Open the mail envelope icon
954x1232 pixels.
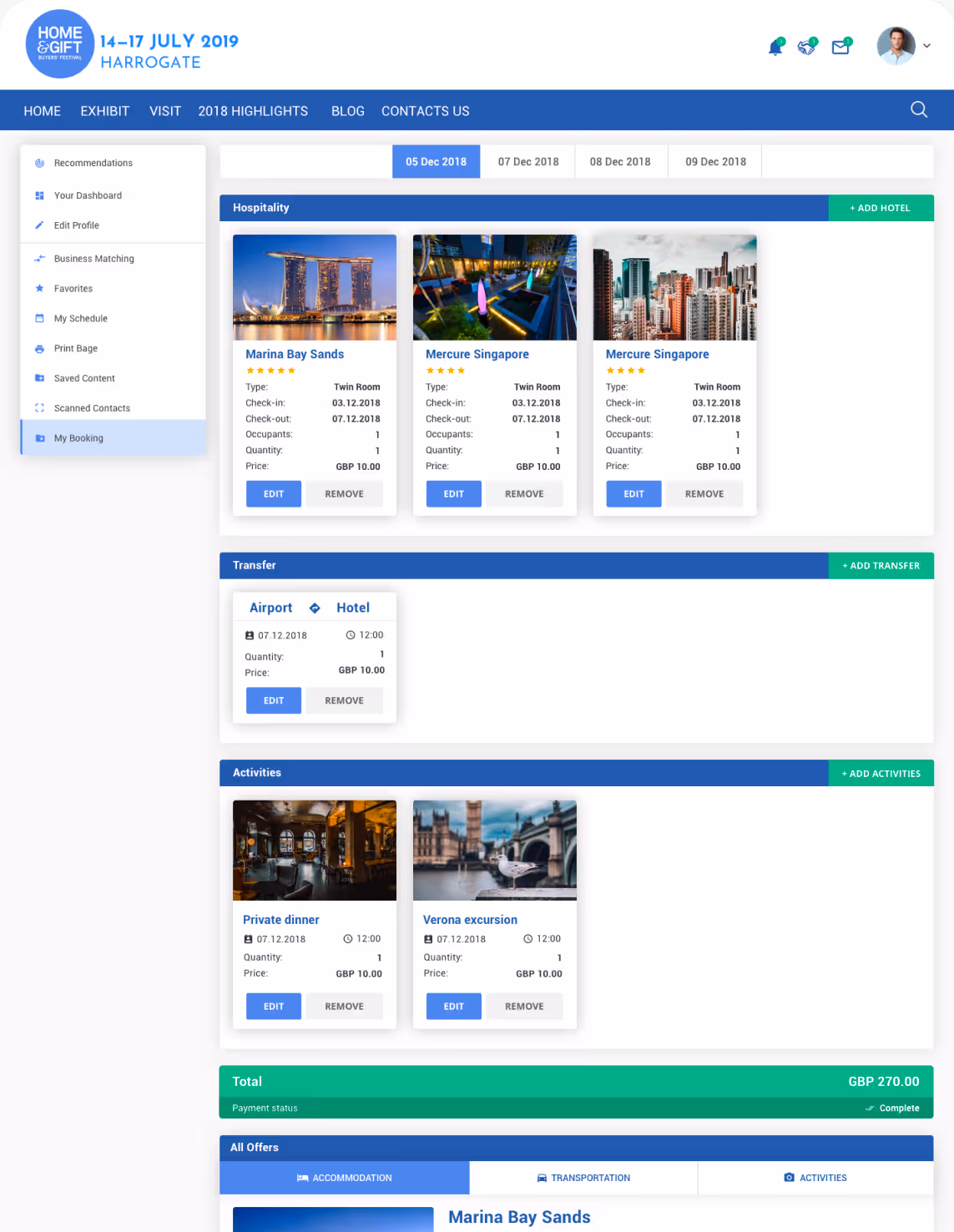(841, 47)
